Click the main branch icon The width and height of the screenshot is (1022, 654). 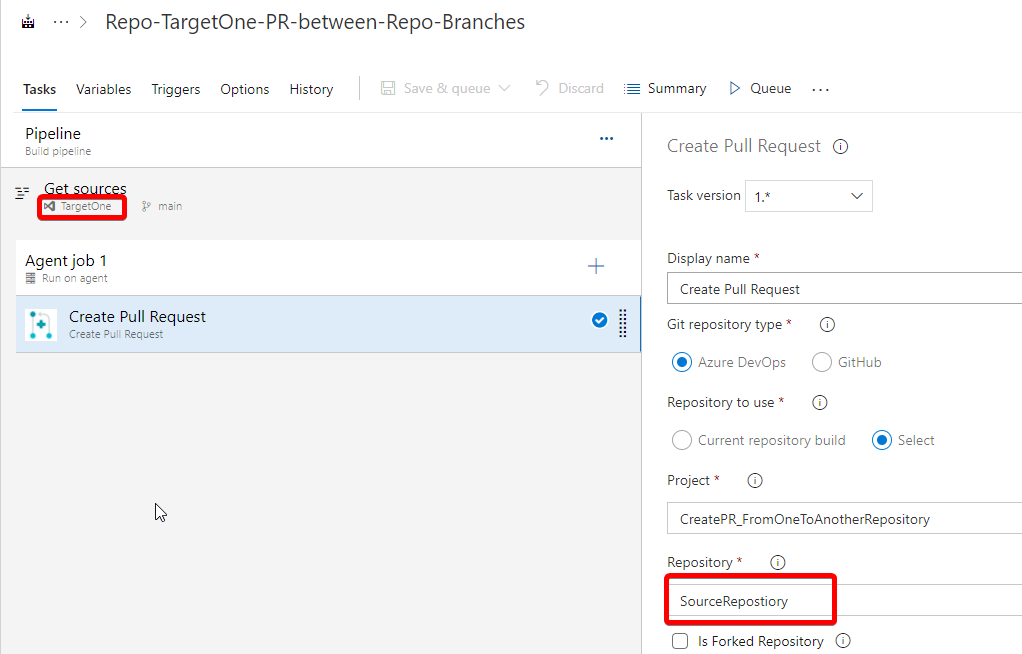coord(146,207)
